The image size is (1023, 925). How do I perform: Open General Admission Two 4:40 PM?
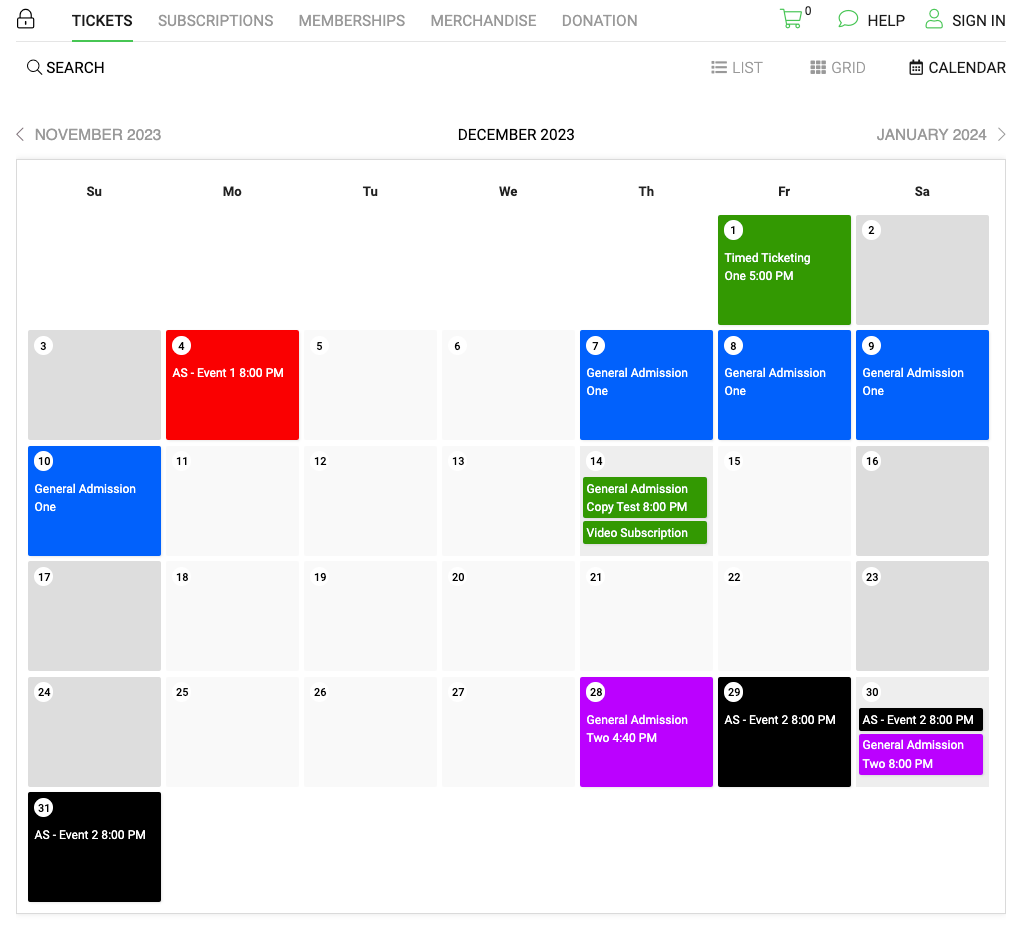646,732
